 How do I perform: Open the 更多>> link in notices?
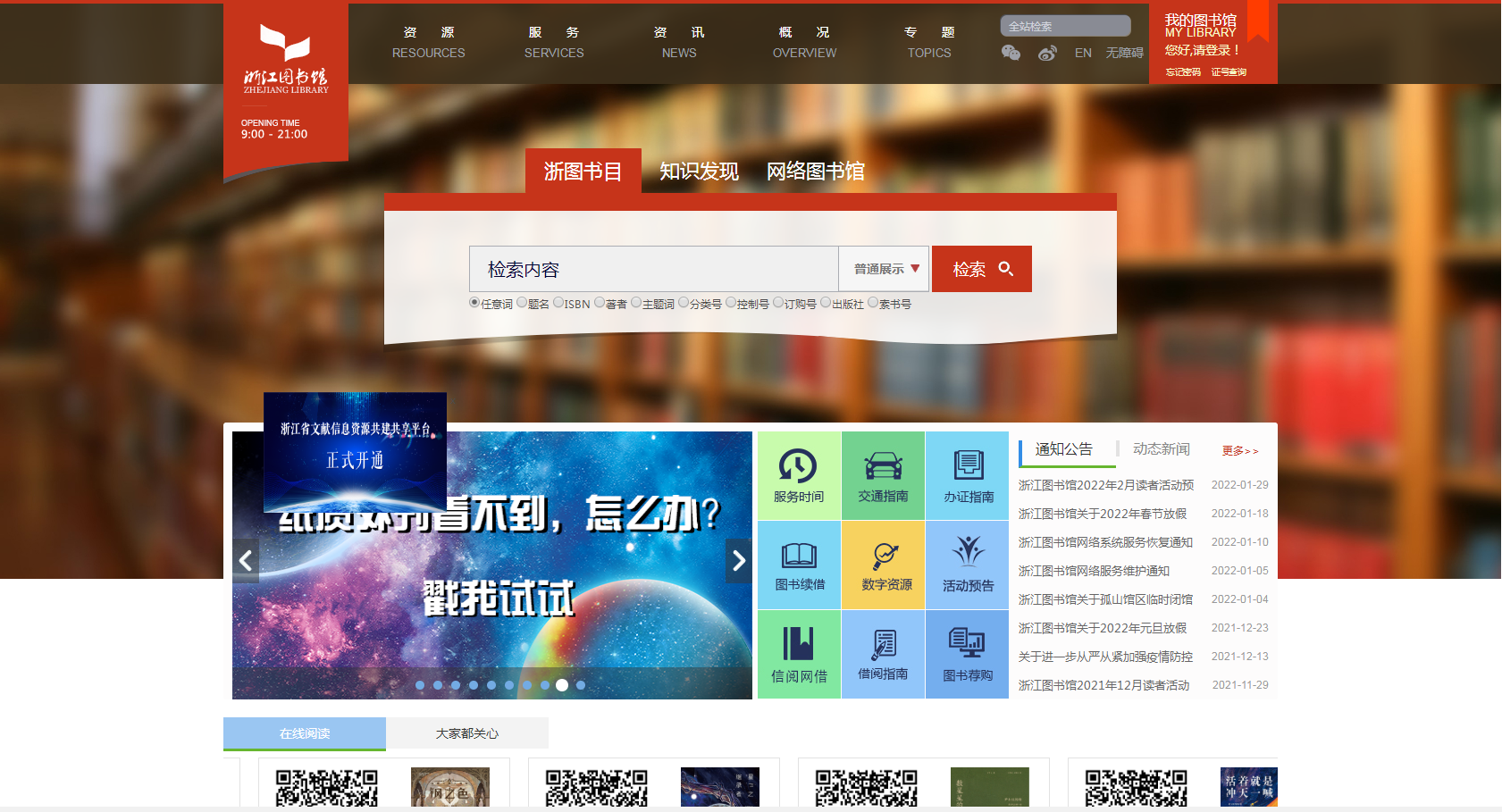click(x=1240, y=451)
